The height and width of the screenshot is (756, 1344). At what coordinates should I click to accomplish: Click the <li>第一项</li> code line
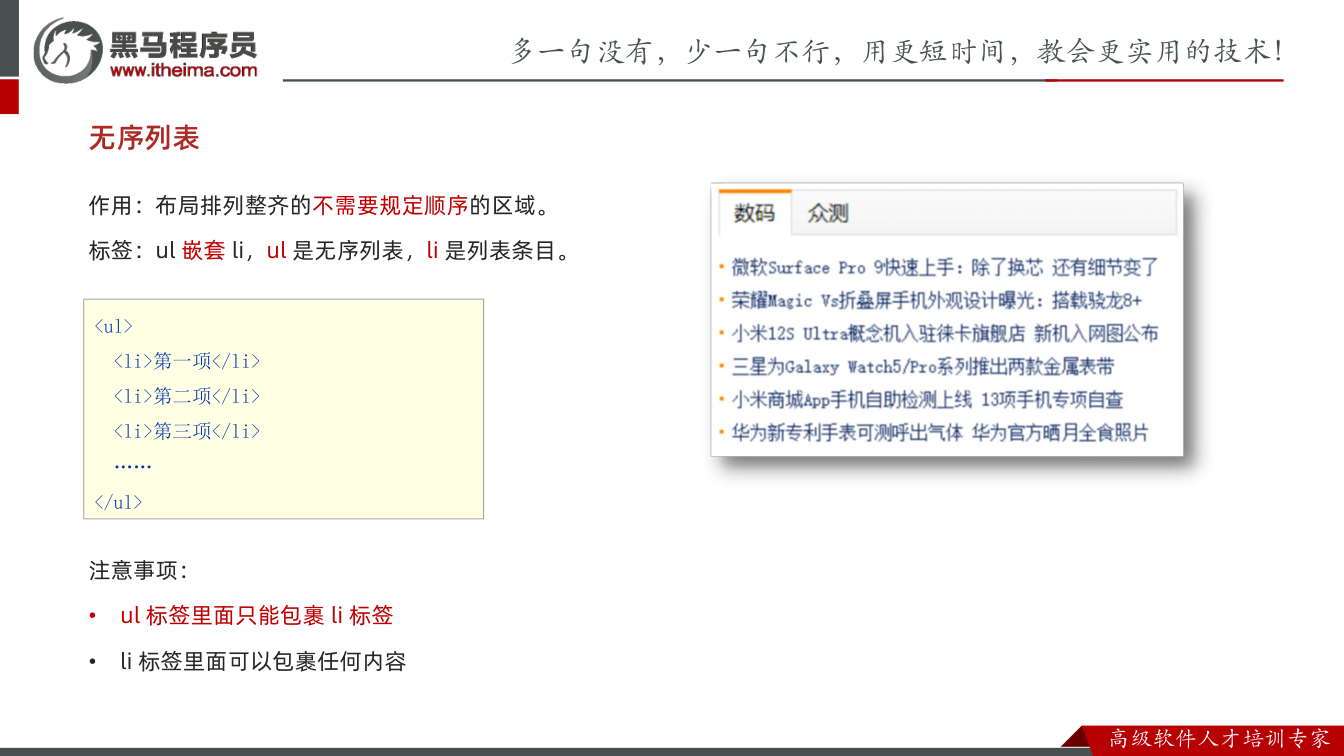click(x=187, y=361)
